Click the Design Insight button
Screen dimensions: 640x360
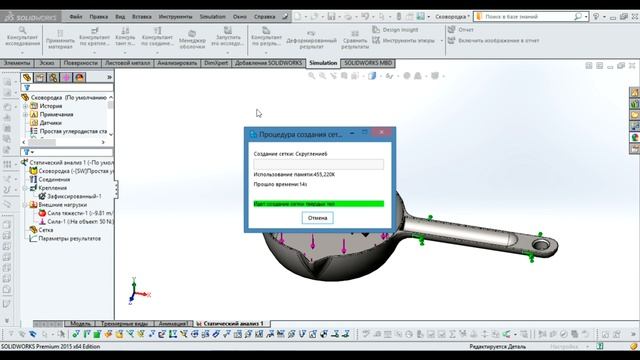pos(395,30)
